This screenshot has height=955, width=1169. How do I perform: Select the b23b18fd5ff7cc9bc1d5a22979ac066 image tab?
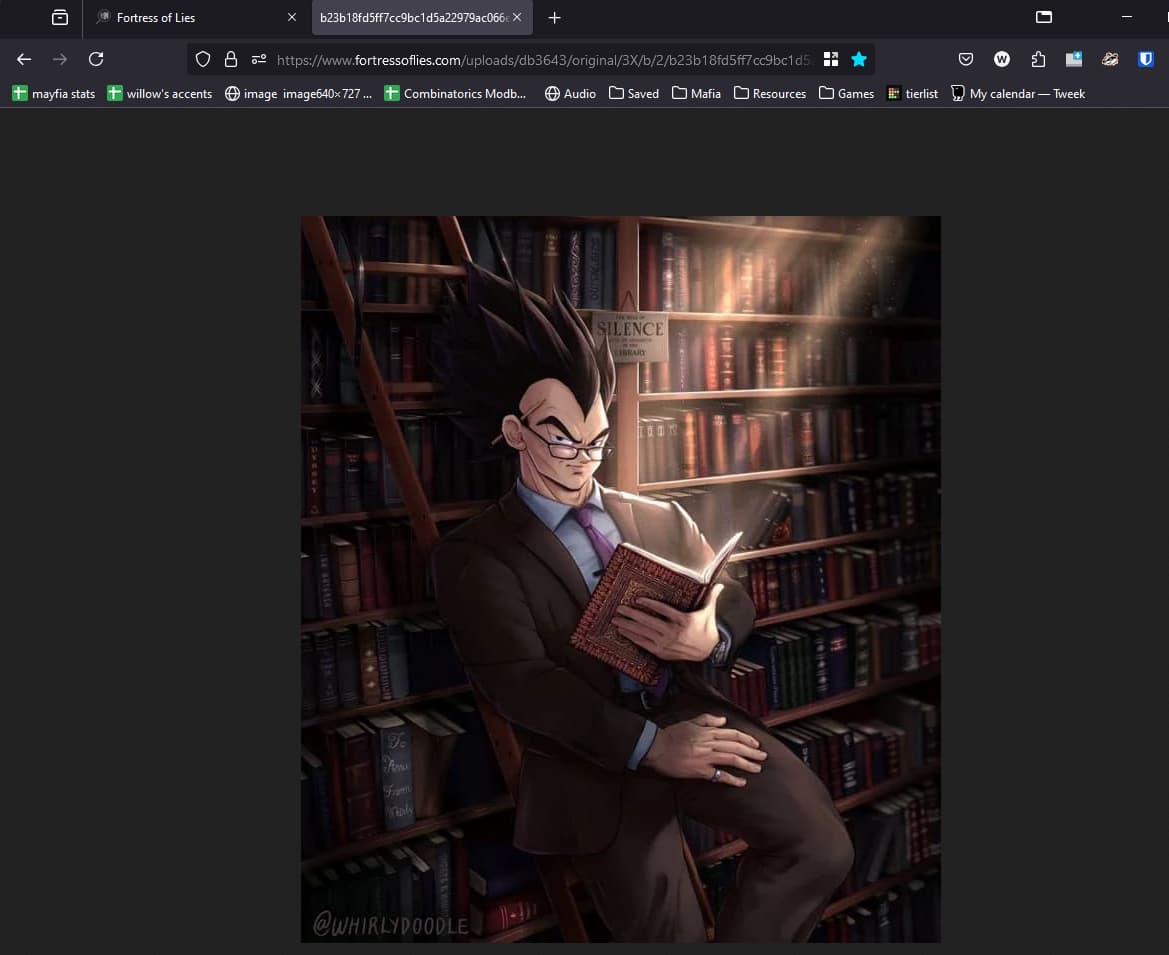pyautogui.click(x=414, y=18)
